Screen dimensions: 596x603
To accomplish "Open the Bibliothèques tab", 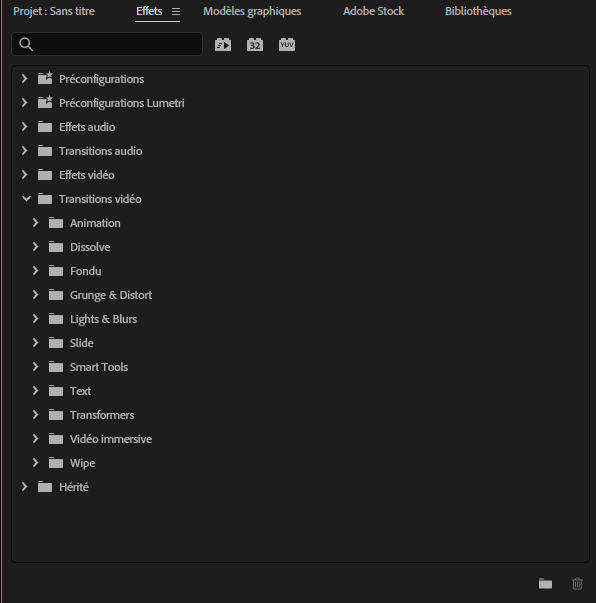I will click(478, 12).
